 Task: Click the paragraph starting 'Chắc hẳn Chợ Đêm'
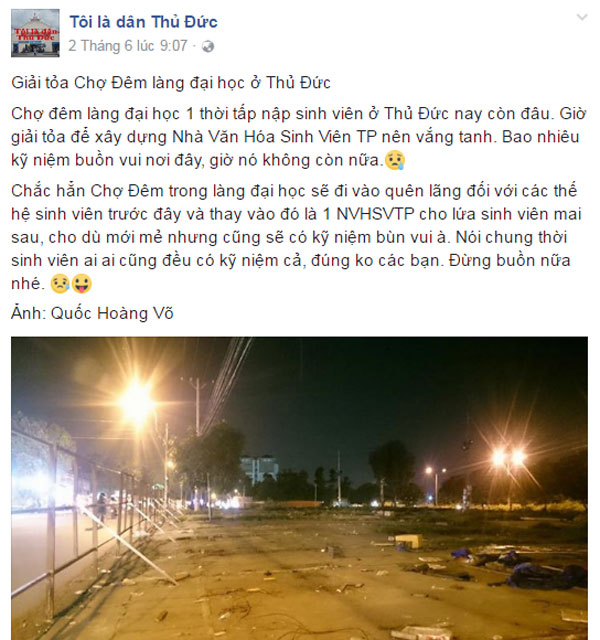(297, 237)
